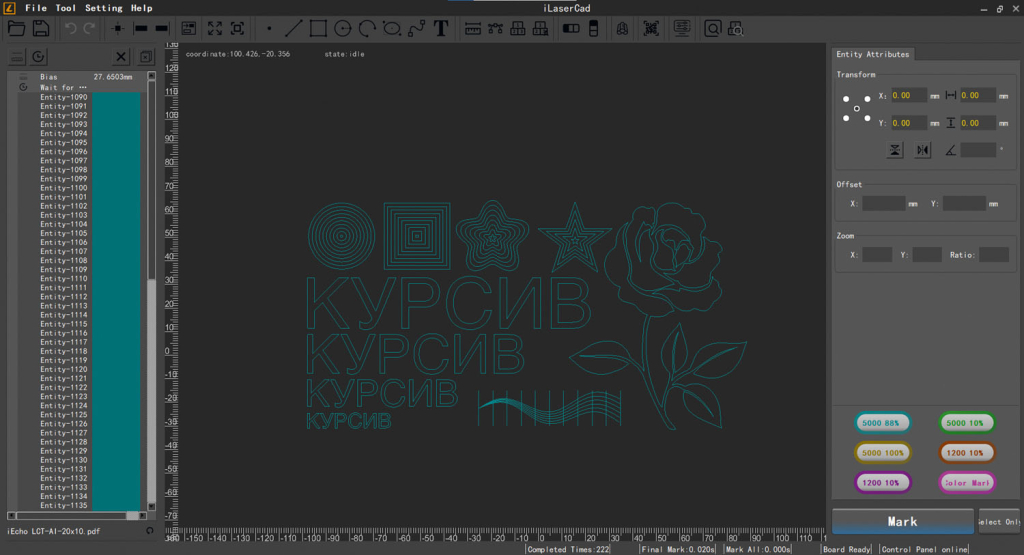The image size is (1024, 555).
Task: Select the Line drawing tool
Action: click(x=293, y=29)
